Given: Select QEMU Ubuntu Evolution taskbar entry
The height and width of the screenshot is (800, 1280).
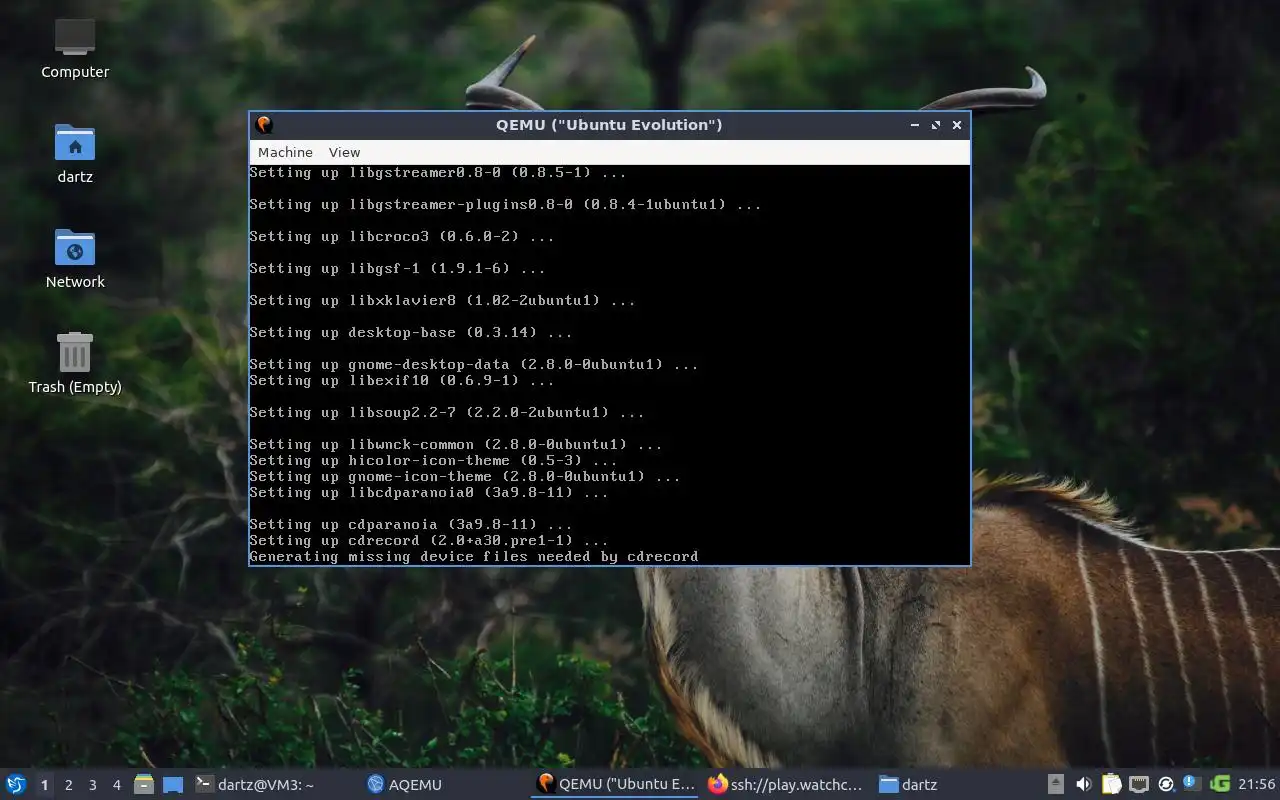Looking at the screenshot, I should coord(616,784).
